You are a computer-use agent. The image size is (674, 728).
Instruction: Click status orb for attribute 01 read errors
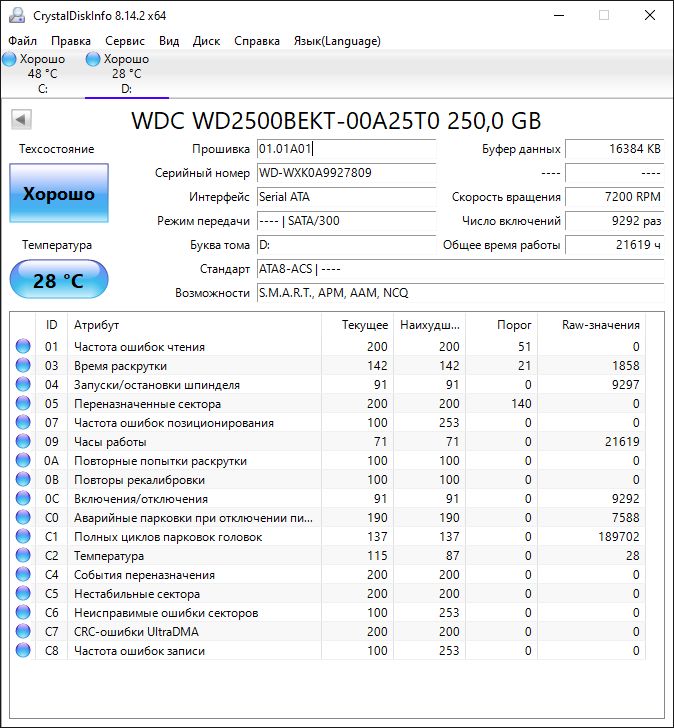click(x=23, y=347)
